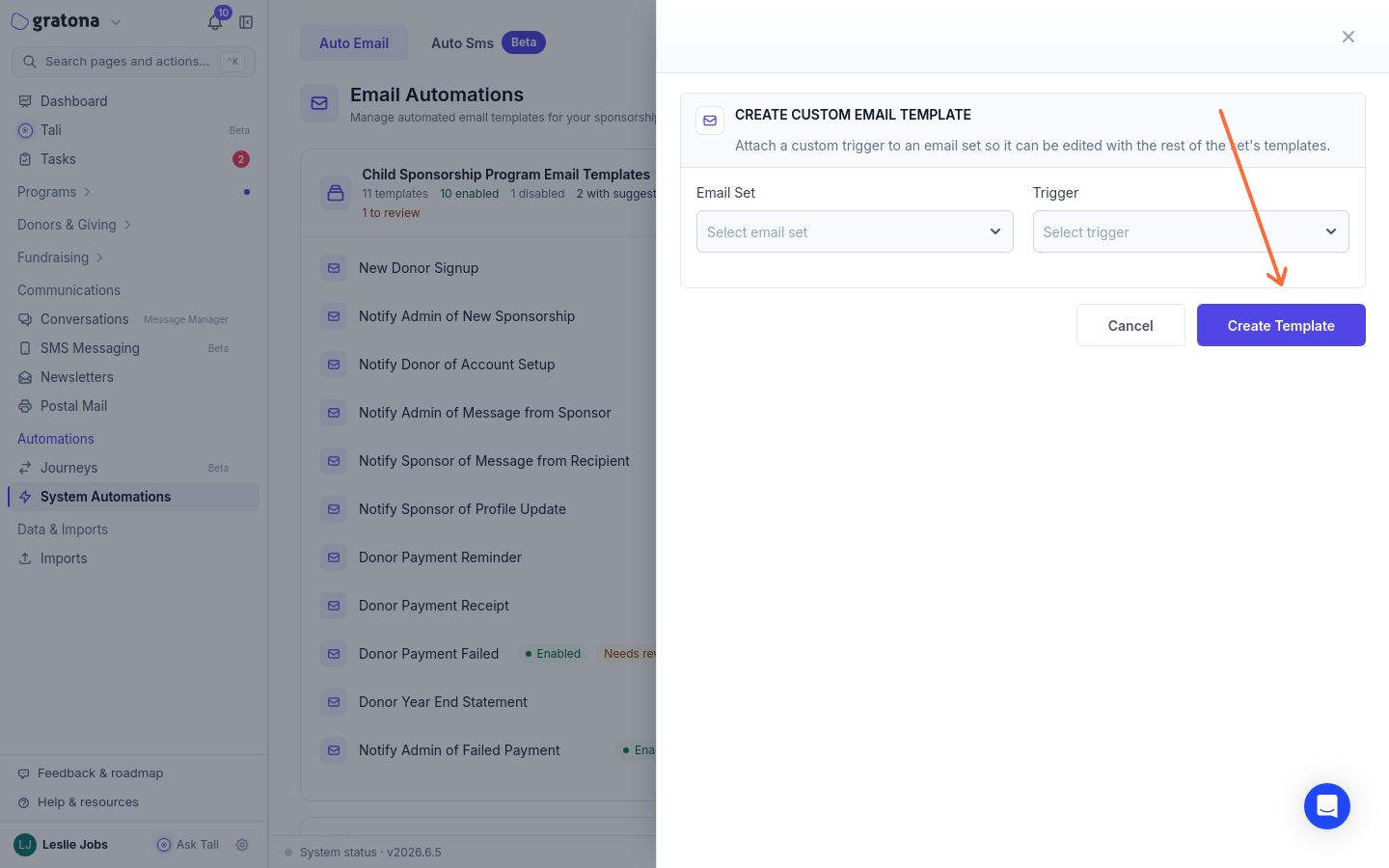Open the Dashboard page
The image size is (1389, 868).
point(133,101)
